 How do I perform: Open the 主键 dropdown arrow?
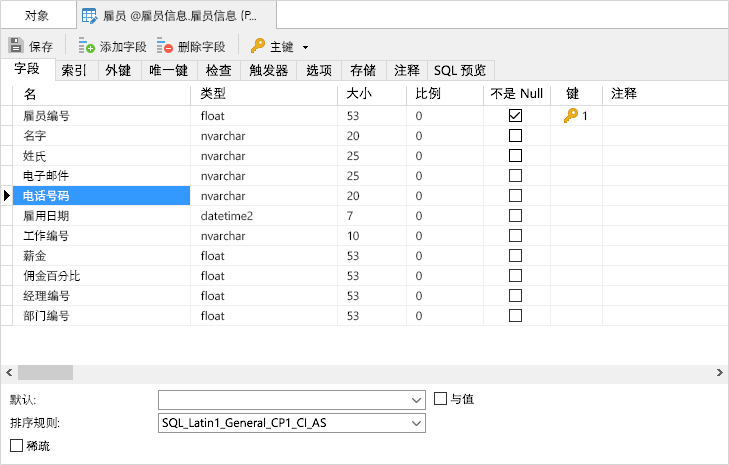tap(305, 47)
